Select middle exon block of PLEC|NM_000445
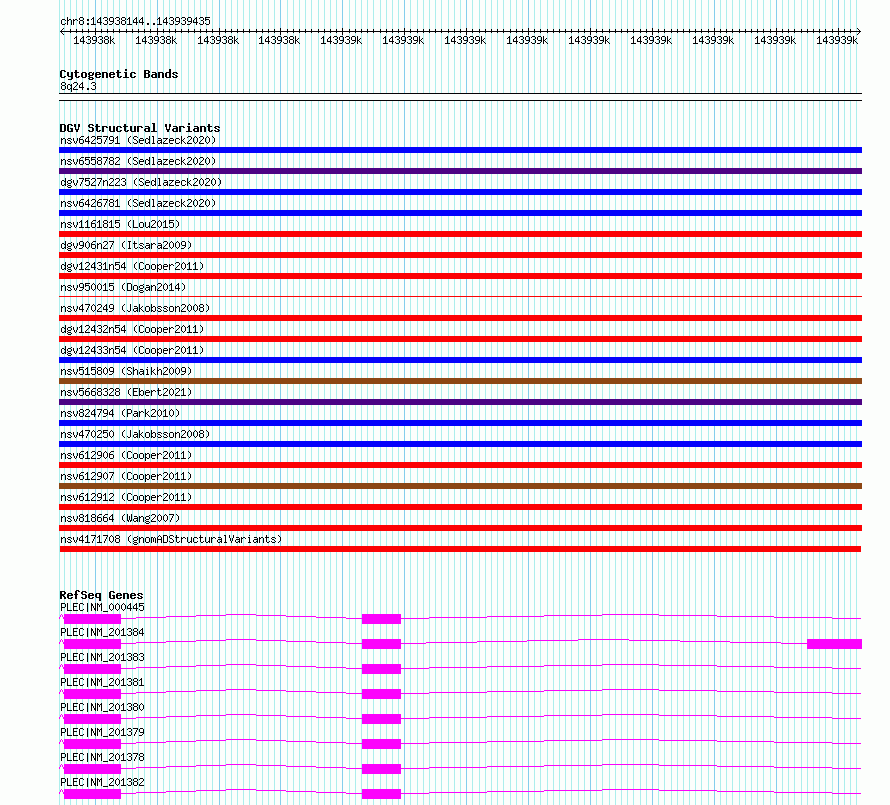This screenshot has width=890, height=805. tap(381, 619)
